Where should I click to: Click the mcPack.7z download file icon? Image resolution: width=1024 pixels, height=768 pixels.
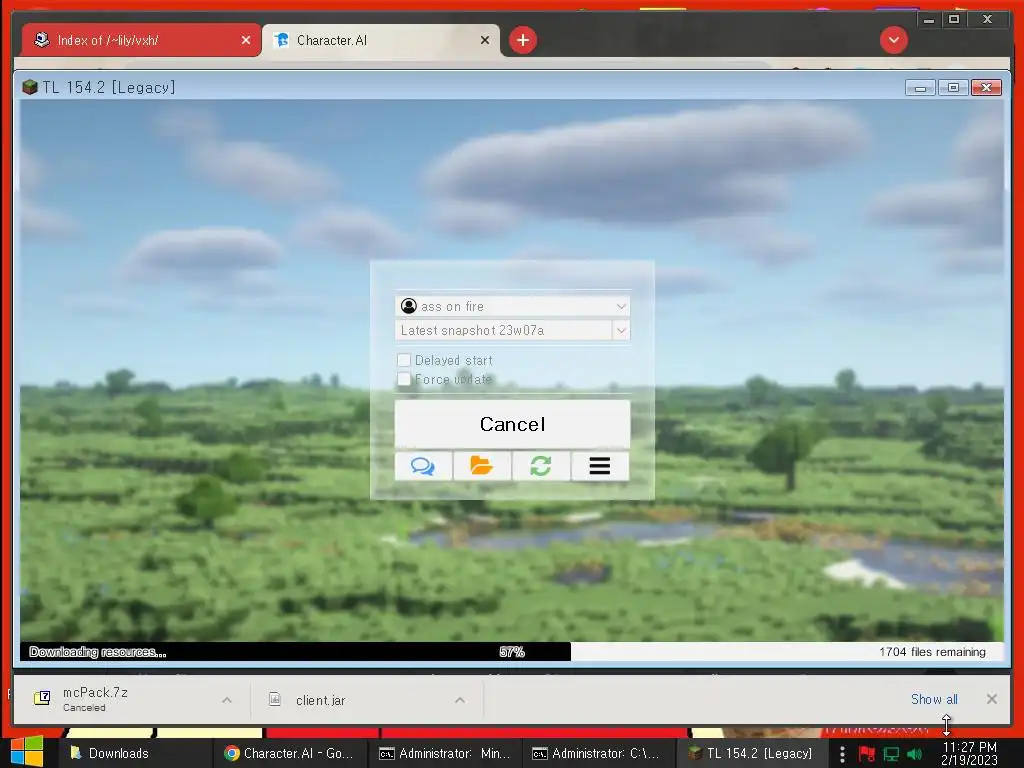pyautogui.click(x=42, y=698)
